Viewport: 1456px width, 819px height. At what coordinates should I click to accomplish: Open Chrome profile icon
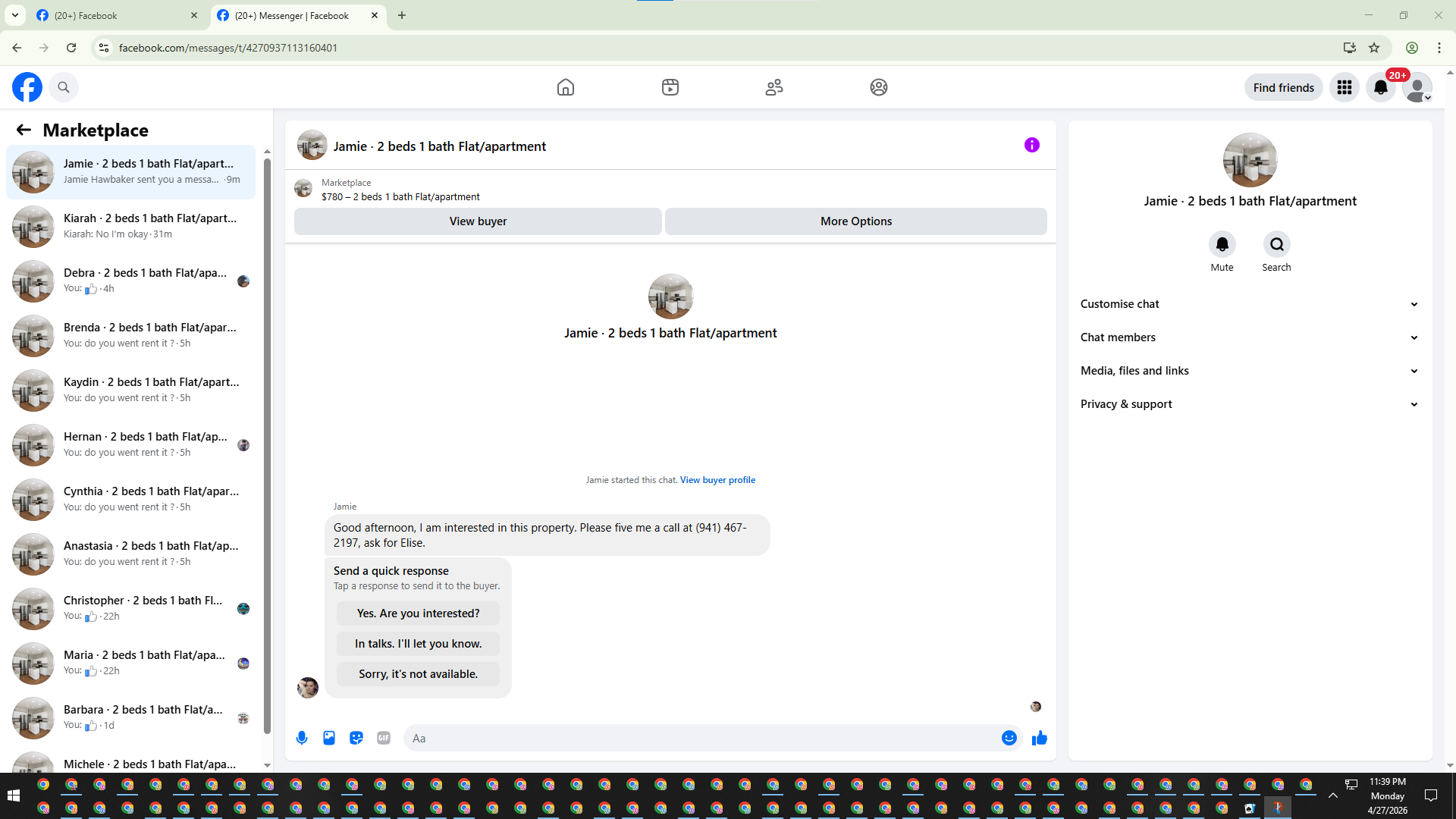1412,48
